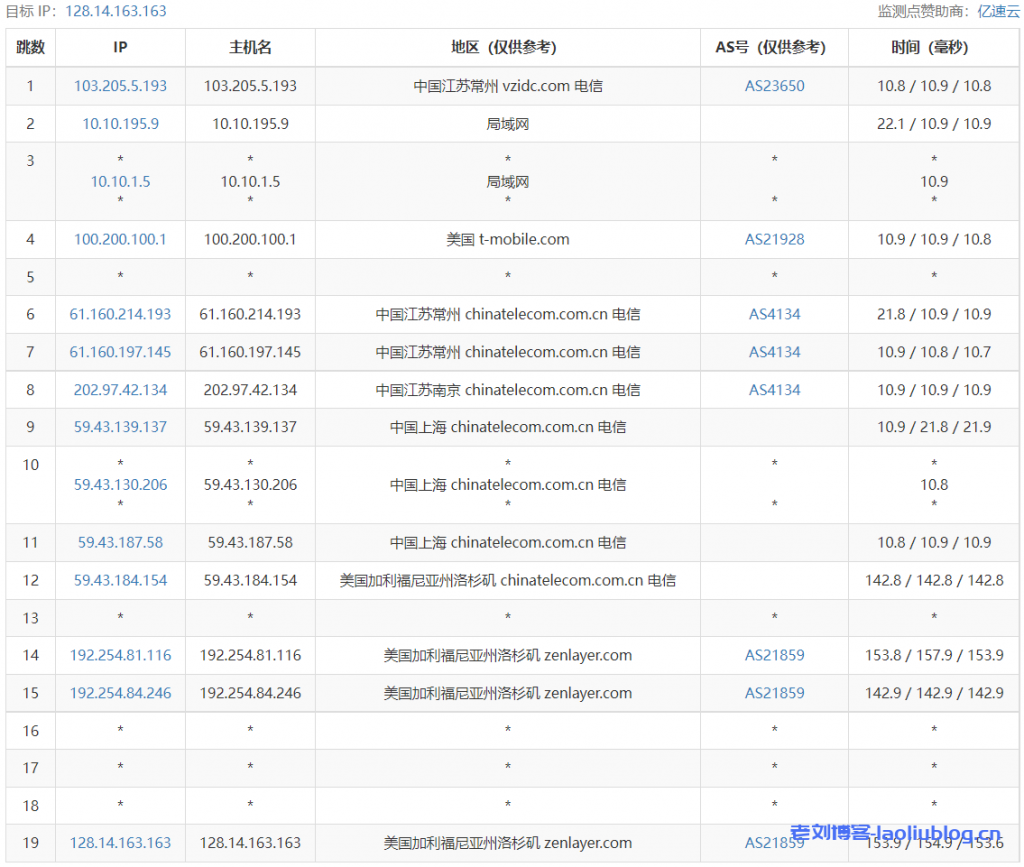Click the AS21928 t-mobile AS link
1024x867 pixels.
(x=774, y=240)
